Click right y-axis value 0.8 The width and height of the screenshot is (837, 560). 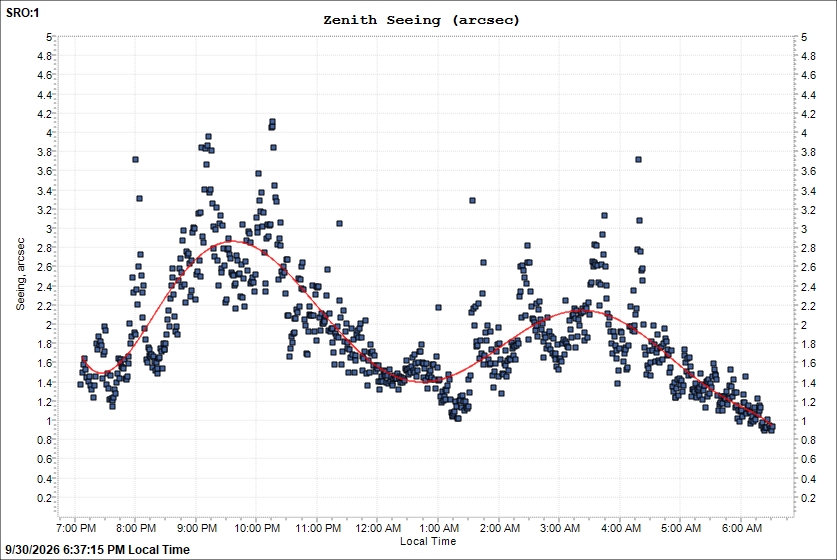[809, 440]
